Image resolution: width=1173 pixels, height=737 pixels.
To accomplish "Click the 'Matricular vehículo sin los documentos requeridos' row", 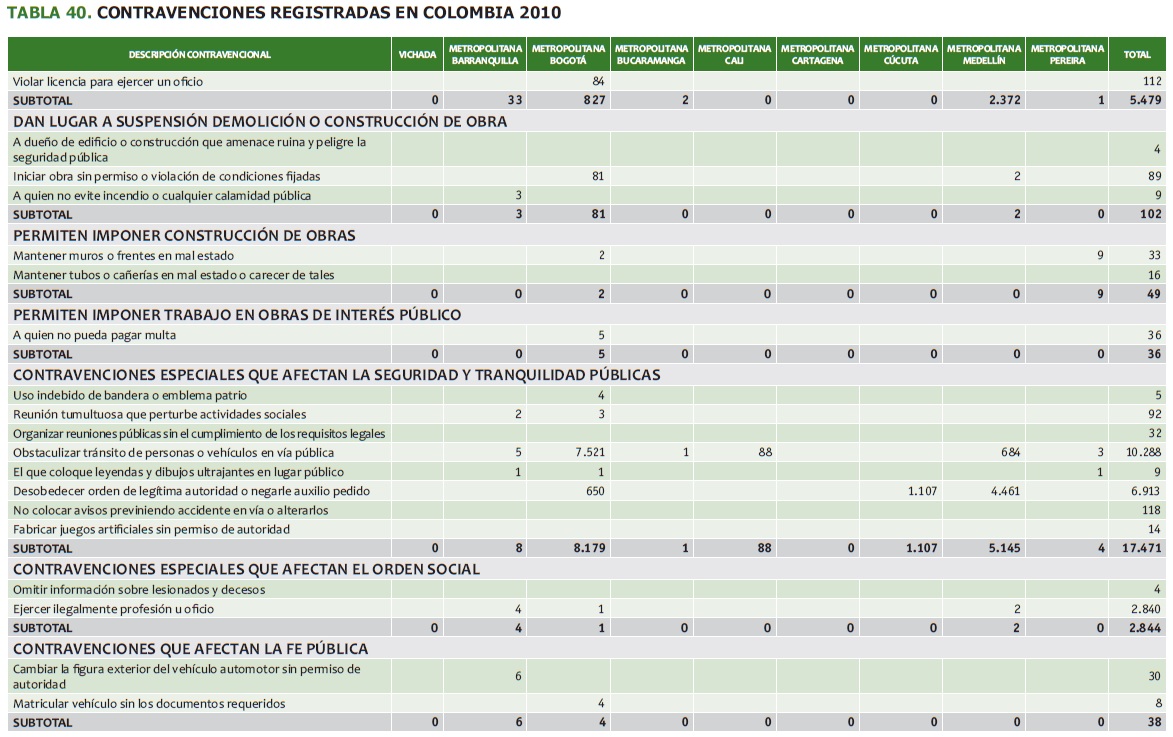I will coord(149,704).
